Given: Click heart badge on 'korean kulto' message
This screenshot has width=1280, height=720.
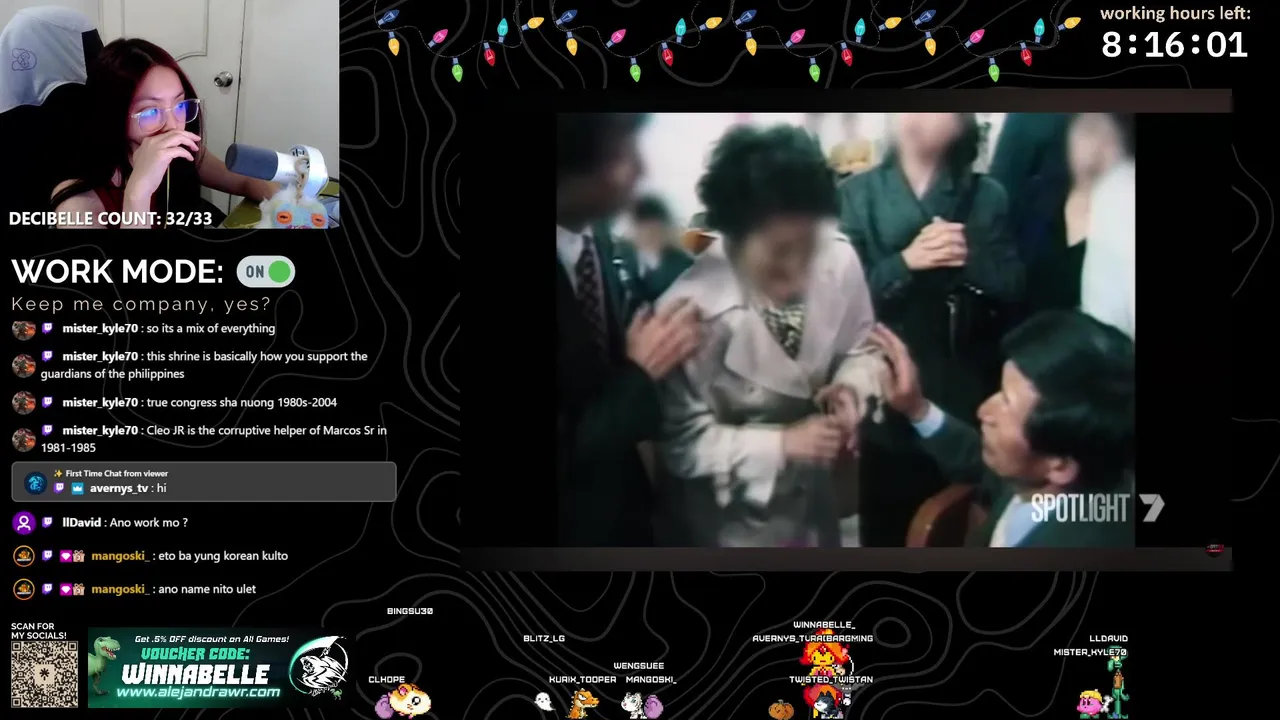Looking at the screenshot, I should pos(65,556).
